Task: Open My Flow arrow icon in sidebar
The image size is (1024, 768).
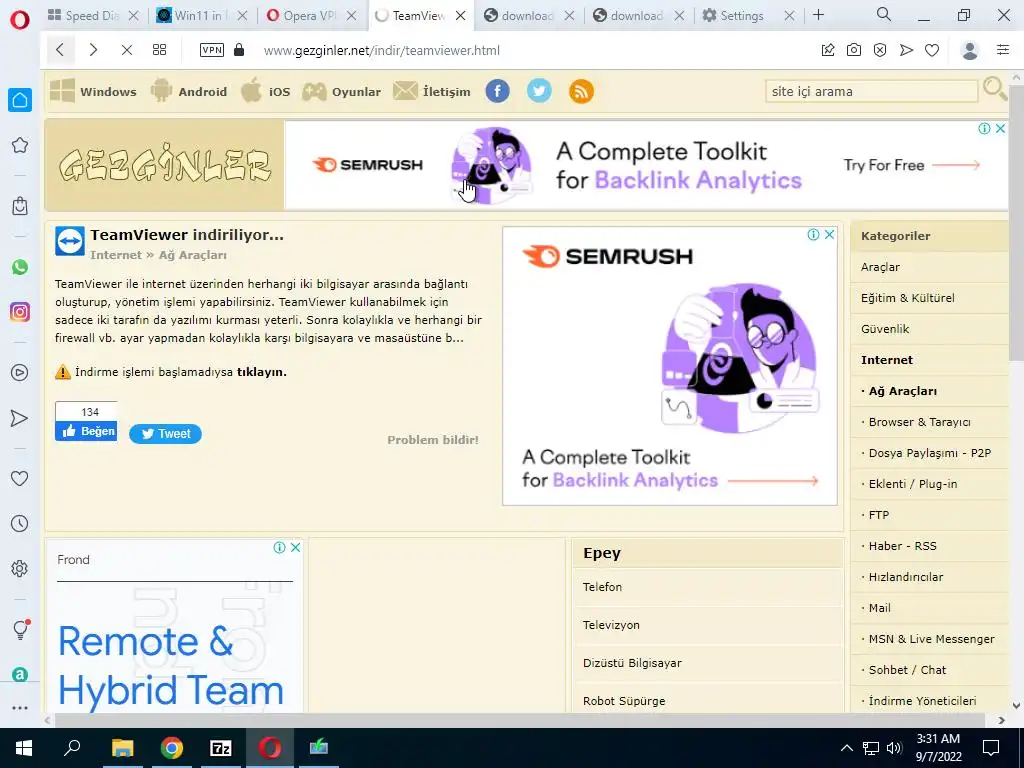Action: pyautogui.click(x=20, y=418)
